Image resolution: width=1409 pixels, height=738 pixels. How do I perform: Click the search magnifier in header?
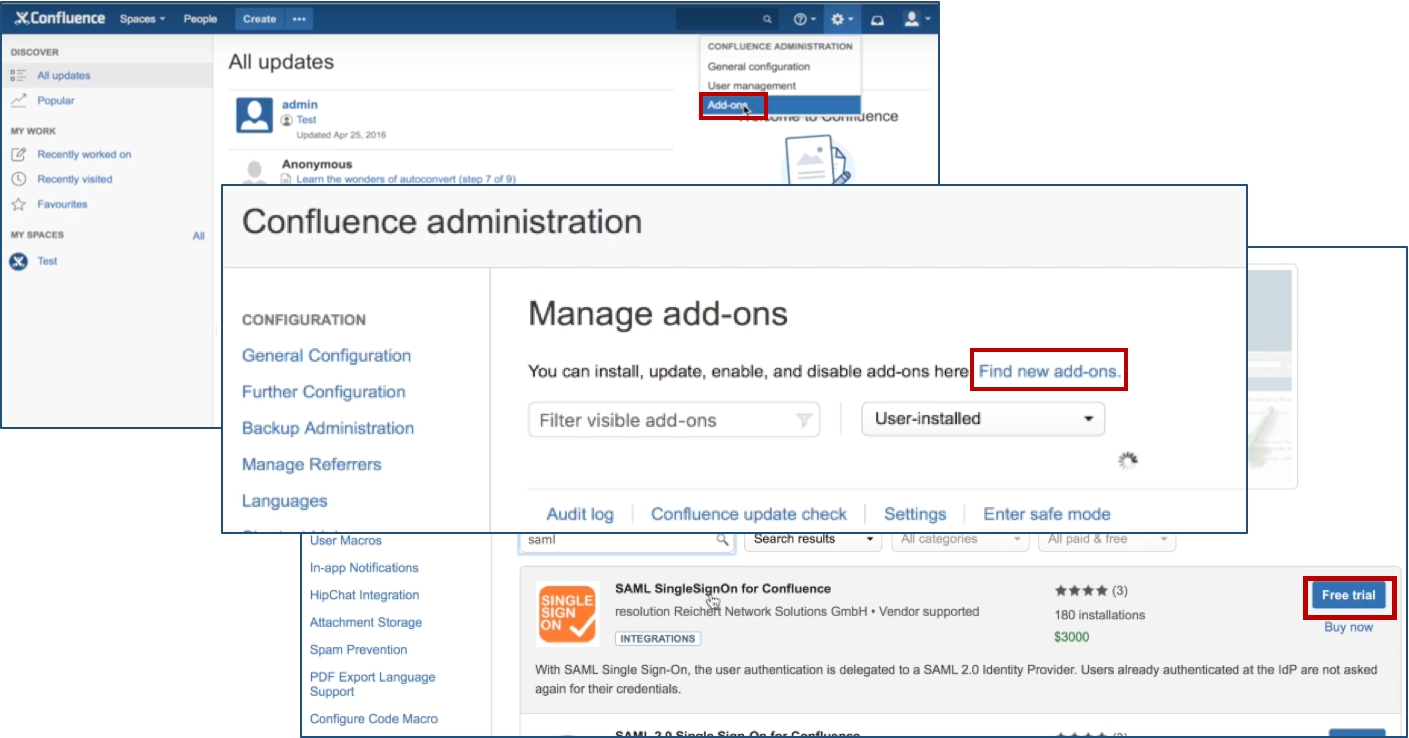767,19
